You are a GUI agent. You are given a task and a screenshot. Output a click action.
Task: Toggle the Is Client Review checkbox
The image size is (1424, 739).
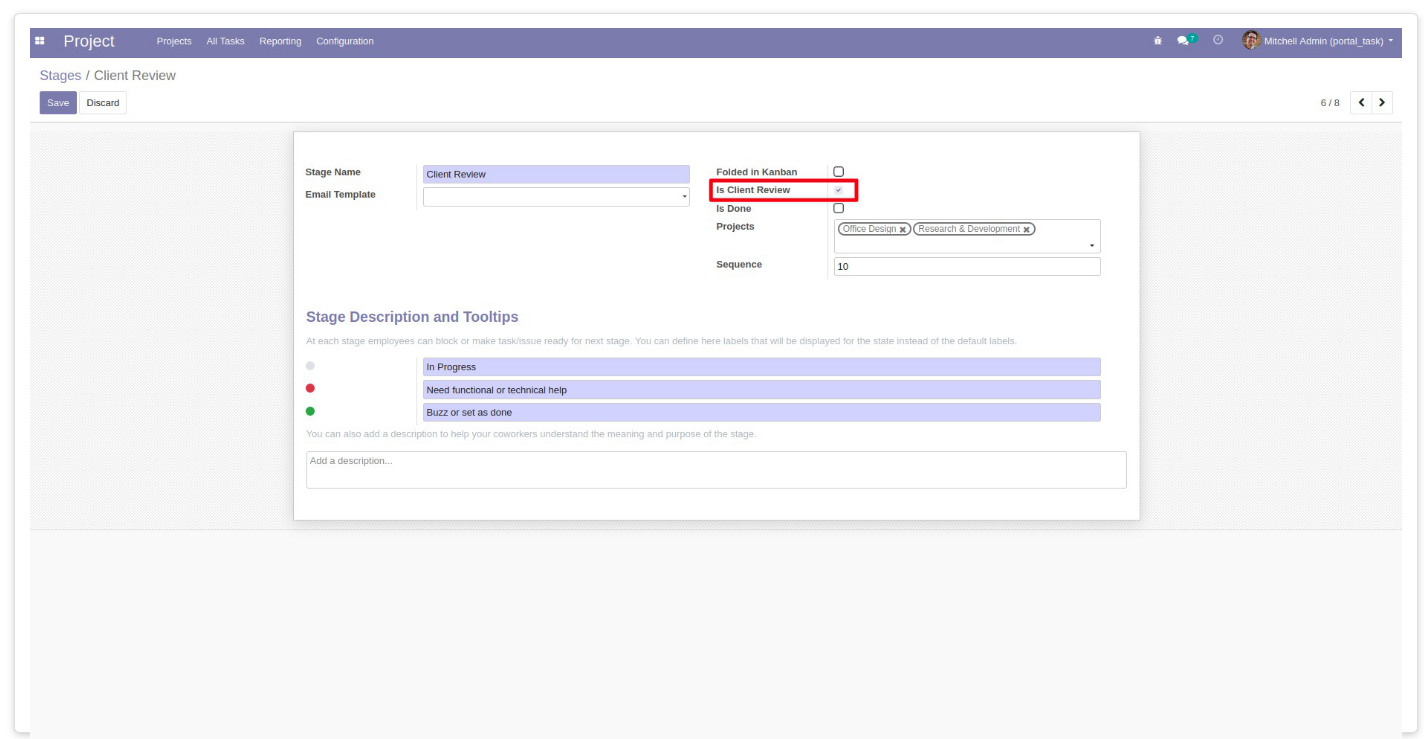pyautogui.click(x=838, y=190)
